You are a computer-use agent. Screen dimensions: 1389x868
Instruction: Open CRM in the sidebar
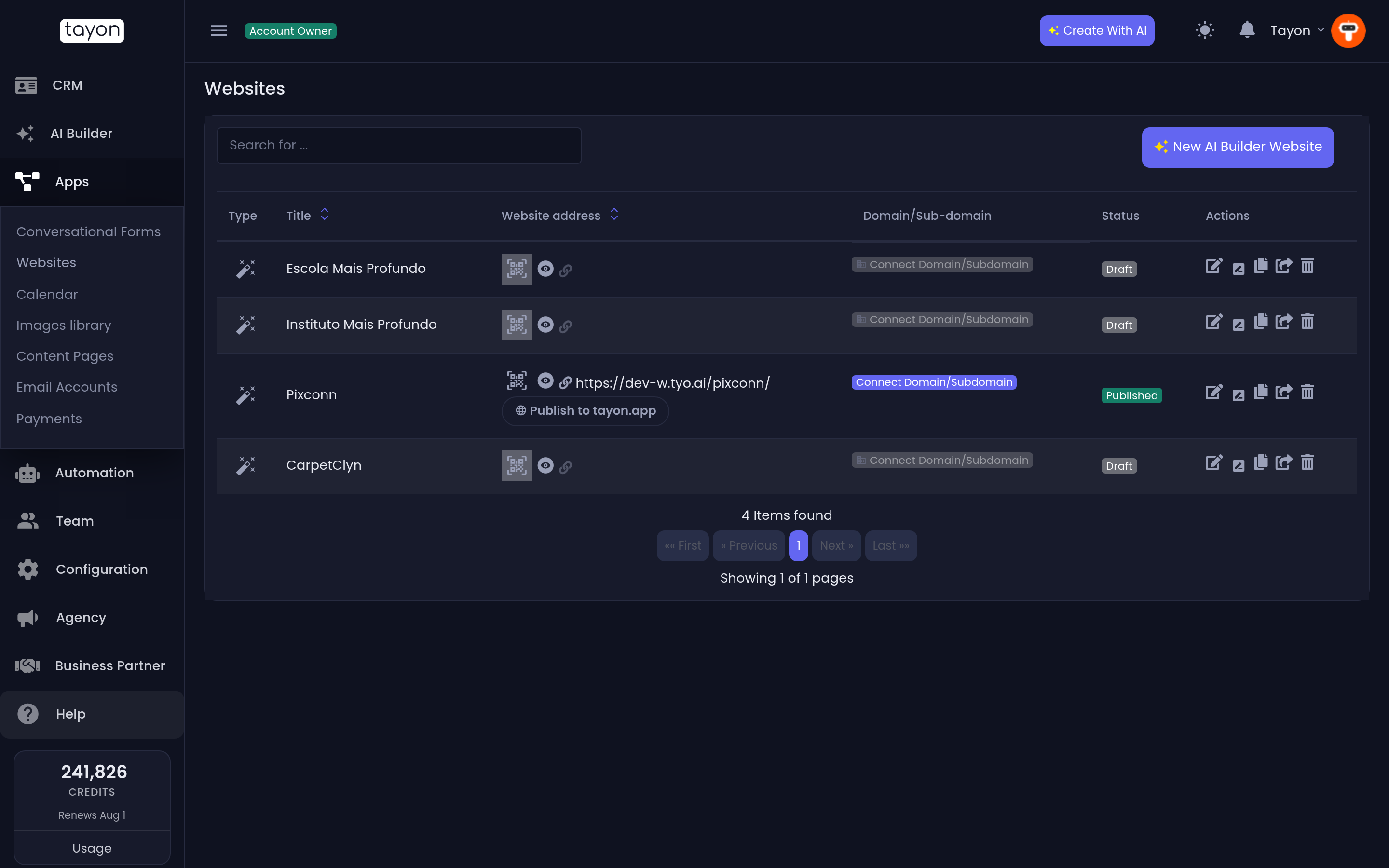pyautogui.click(x=92, y=85)
